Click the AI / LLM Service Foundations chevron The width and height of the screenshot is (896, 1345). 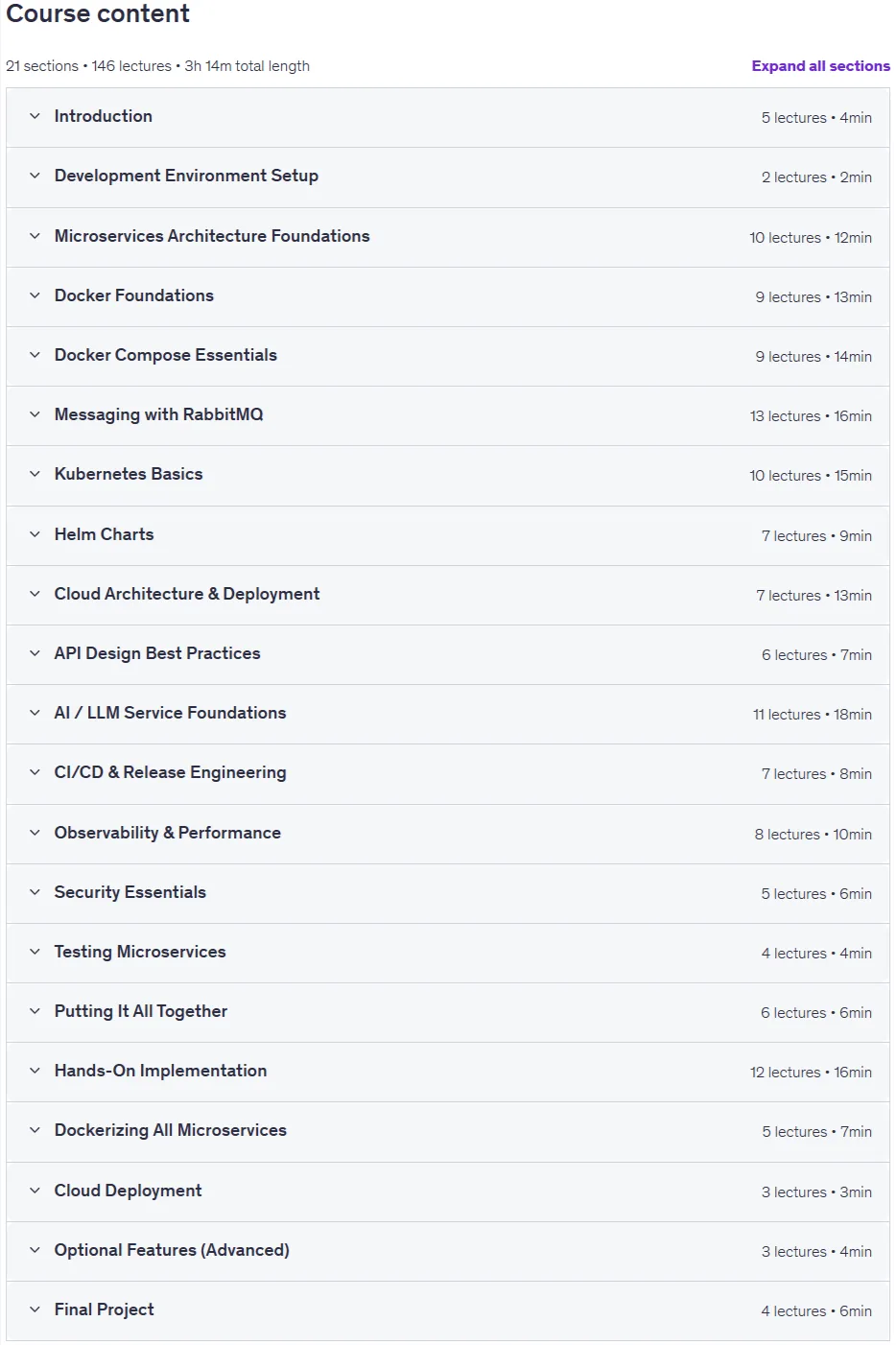pos(35,713)
